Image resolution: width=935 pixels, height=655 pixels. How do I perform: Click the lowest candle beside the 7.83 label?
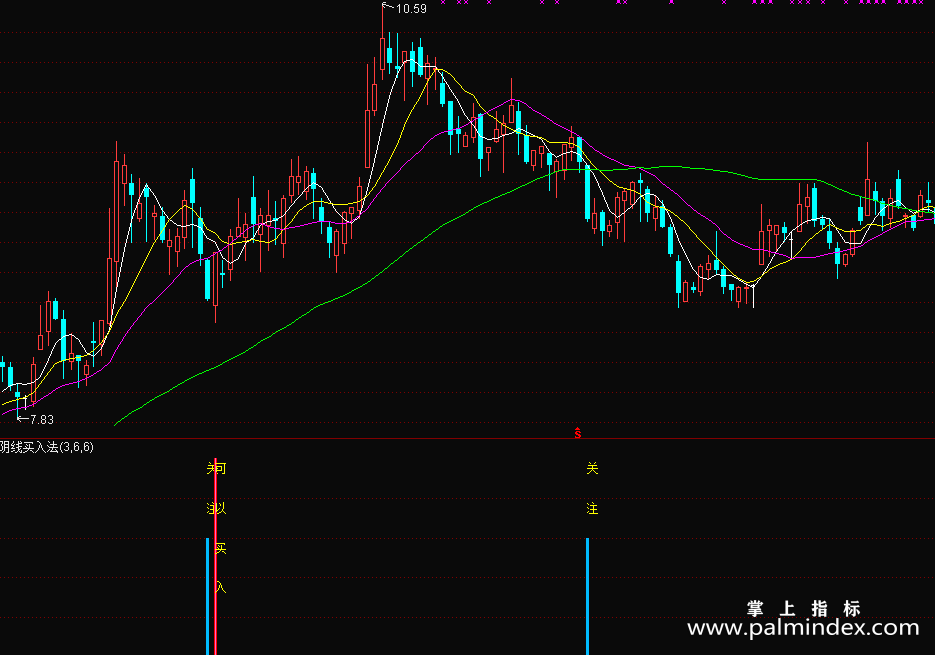coord(18,400)
